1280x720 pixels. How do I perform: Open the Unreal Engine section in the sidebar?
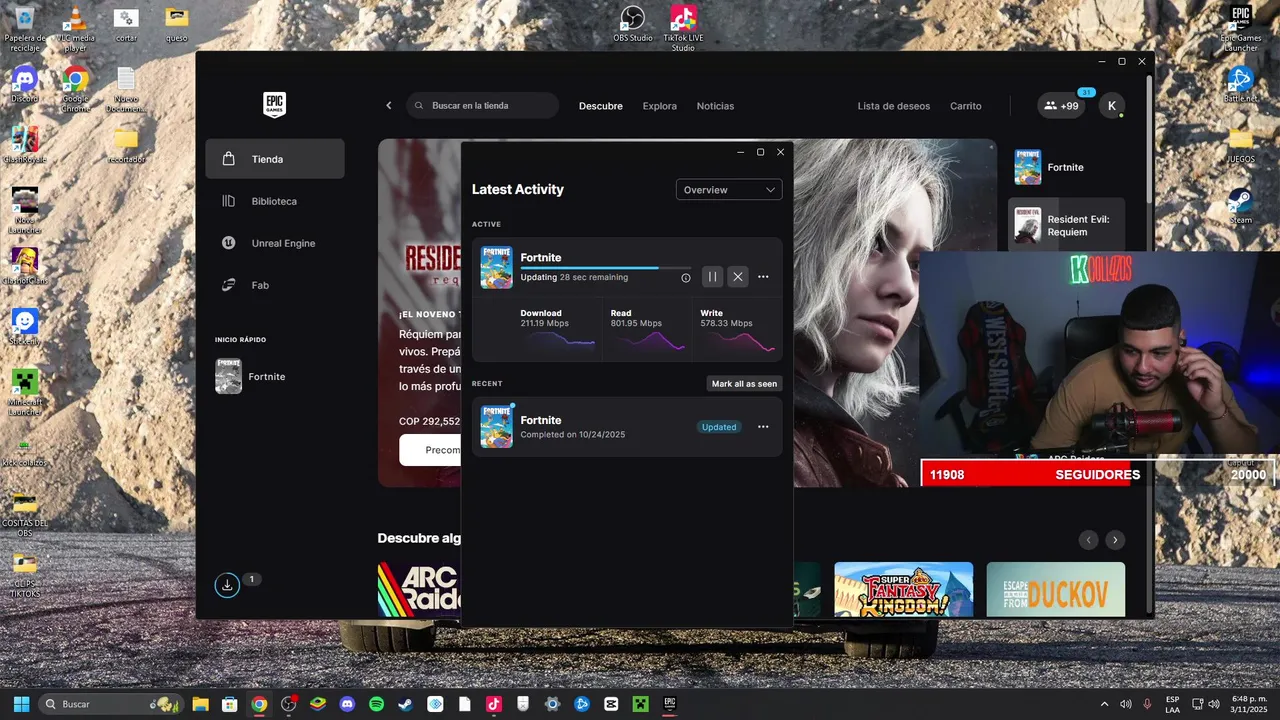pyautogui.click(x=275, y=243)
